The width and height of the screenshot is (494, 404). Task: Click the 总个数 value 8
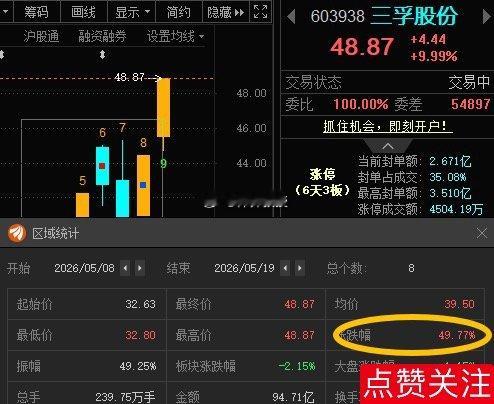[411, 268]
